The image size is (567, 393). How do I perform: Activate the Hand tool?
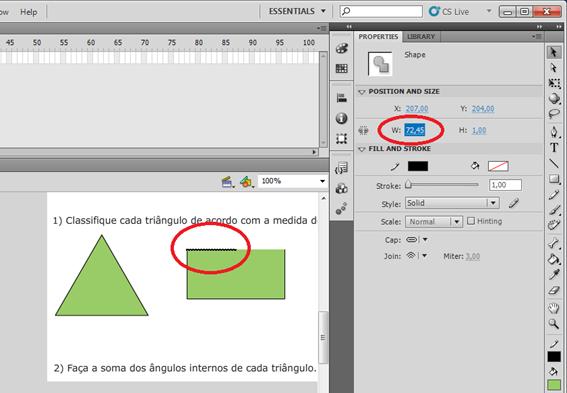(x=554, y=308)
